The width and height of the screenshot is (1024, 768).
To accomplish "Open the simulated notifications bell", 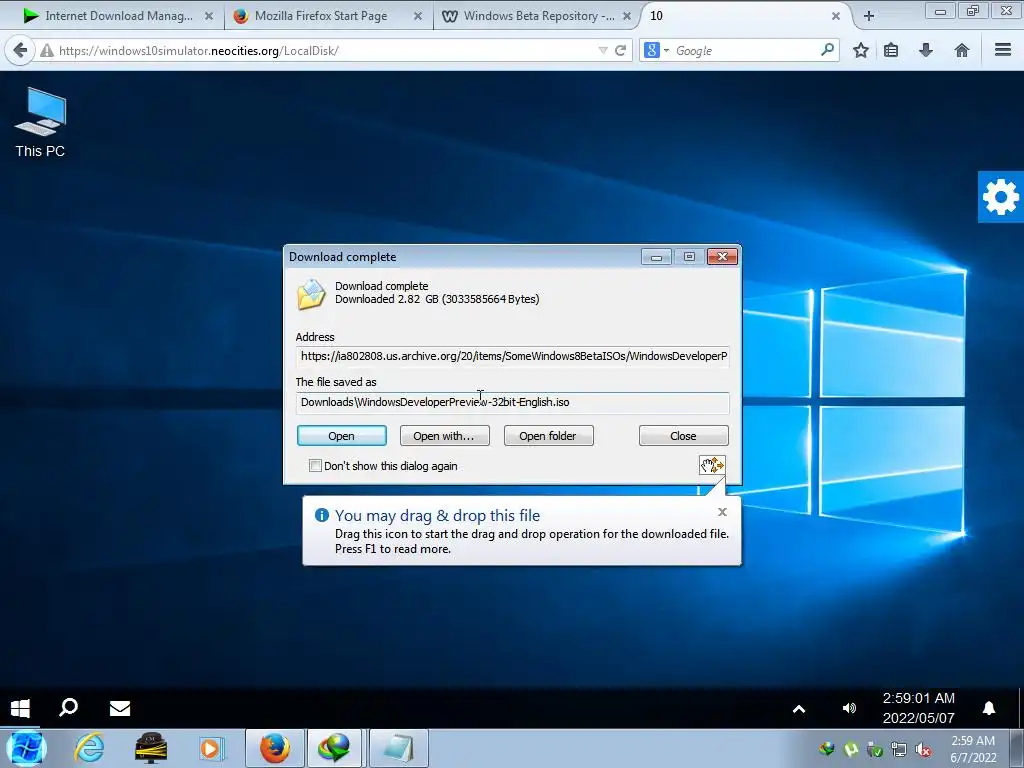I will (x=989, y=709).
